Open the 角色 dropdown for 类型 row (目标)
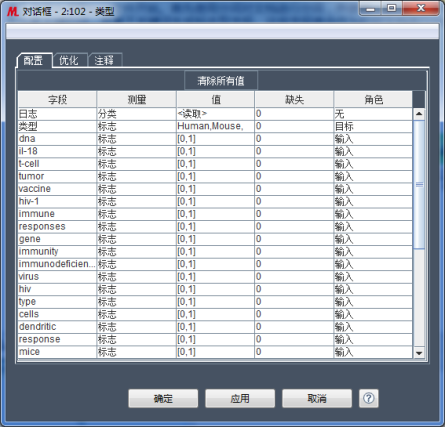The width and height of the screenshot is (445, 427). 373,126
